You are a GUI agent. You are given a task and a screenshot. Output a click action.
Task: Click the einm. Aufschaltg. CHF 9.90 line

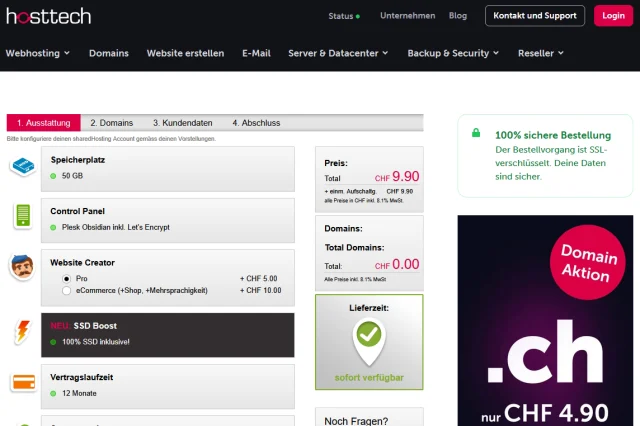369,191
